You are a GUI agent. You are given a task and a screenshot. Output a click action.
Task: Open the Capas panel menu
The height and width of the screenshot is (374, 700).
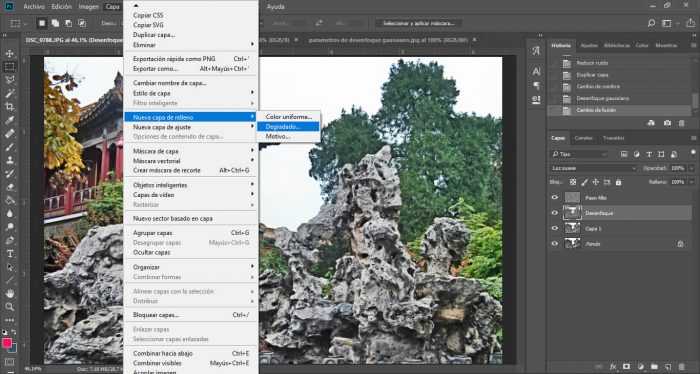(x=693, y=138)
